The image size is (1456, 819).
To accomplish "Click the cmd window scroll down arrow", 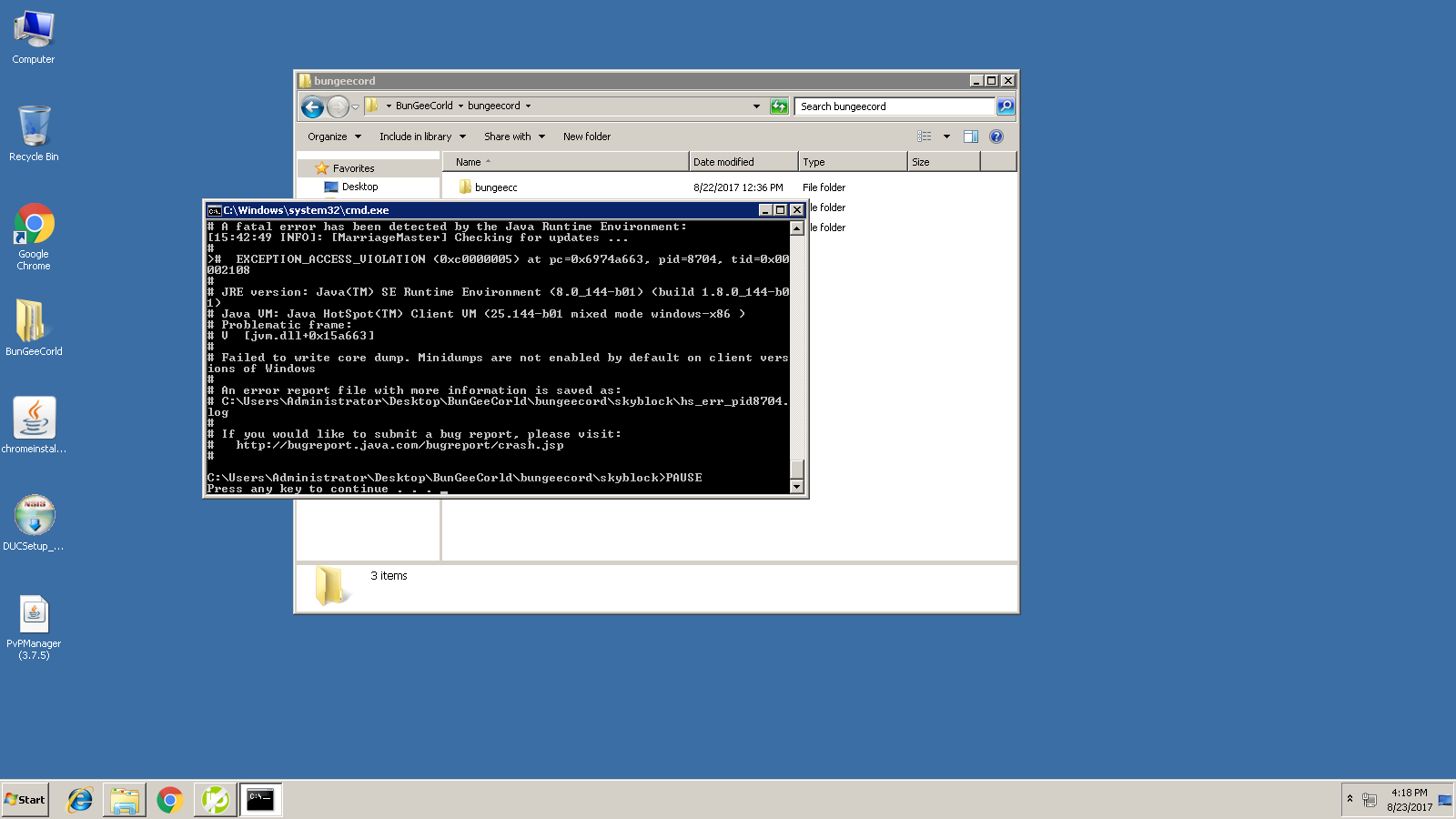I will [x=797, y=487].
